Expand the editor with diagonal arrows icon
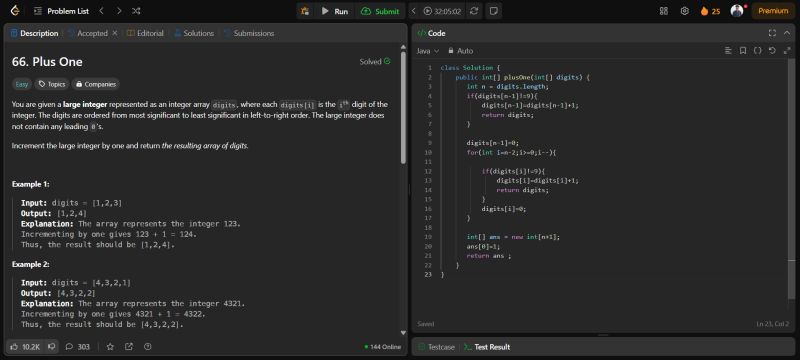The width and height of the screenshot is (800, 360). [x=786, y=50]
